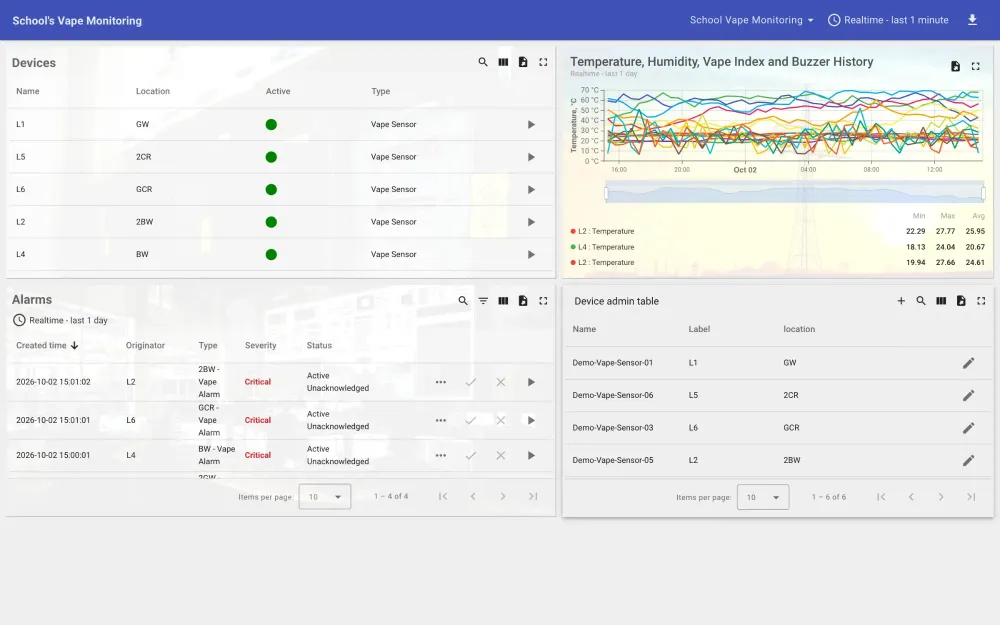The width and height of the screenshot is (1000, 625).
Task: Show columns selector in Alarms panel
Action: tap(503, 300)
